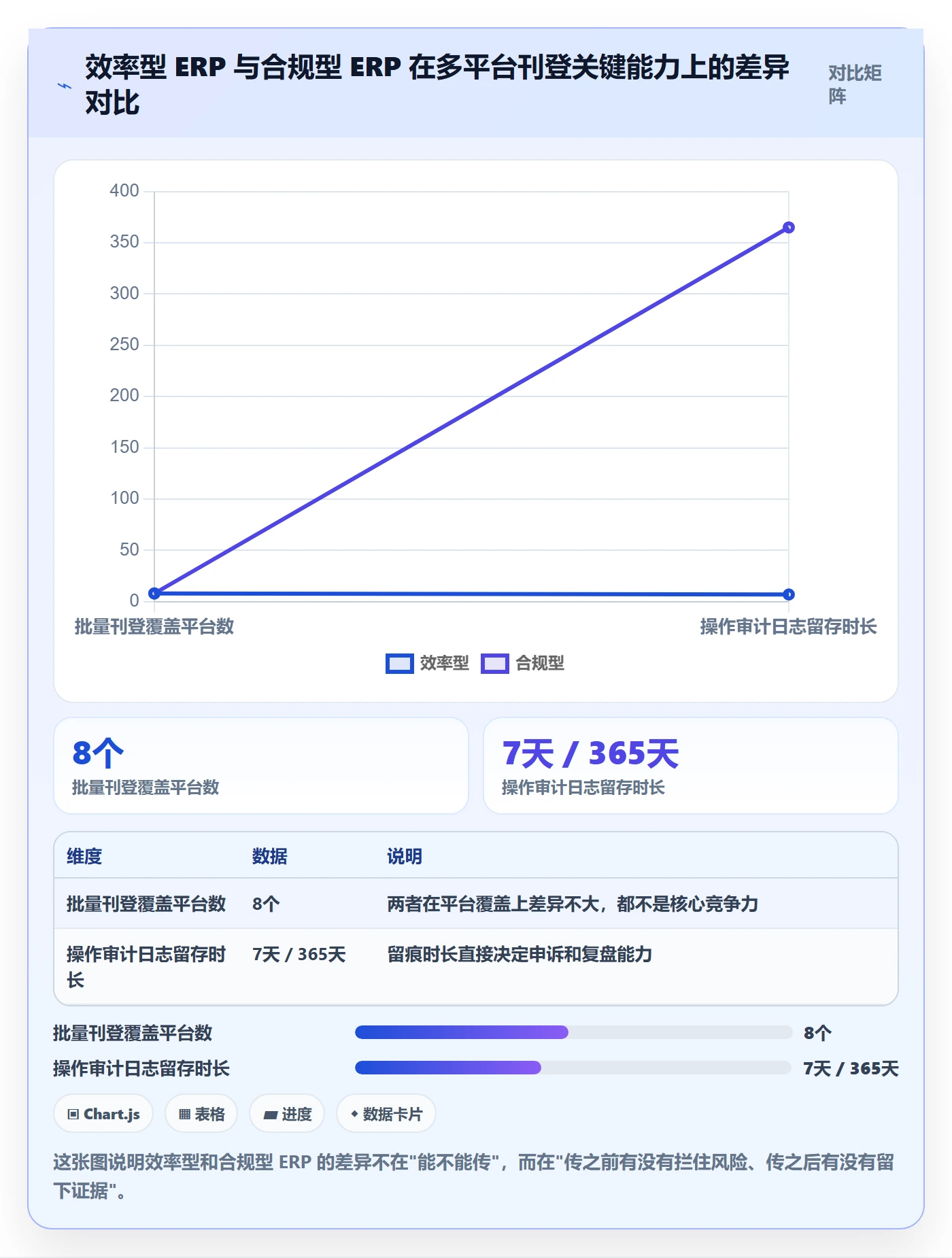The height and width of the screenshot is (1258, 952).
Task: Click the progress bar for 操作审计日志留存时长
Action: point(573,1068)
